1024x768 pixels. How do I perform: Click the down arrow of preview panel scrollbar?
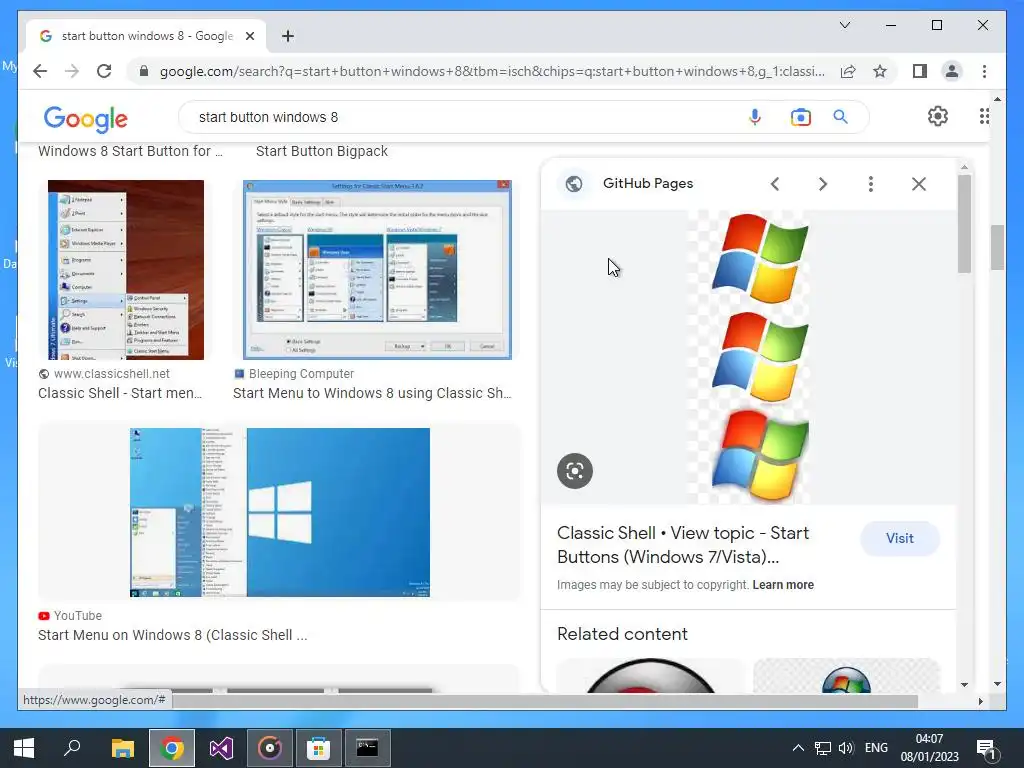tap(964, 684)
